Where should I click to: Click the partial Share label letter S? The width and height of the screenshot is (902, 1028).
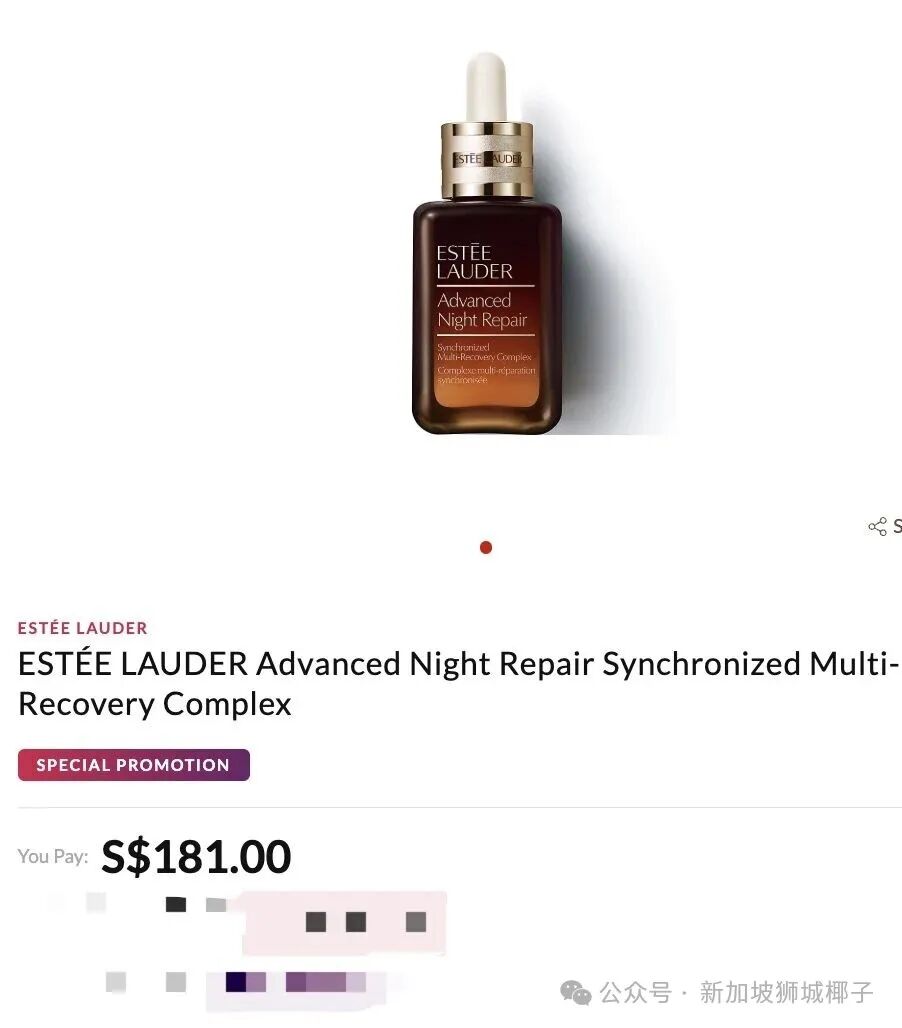[x=897, y=526]
